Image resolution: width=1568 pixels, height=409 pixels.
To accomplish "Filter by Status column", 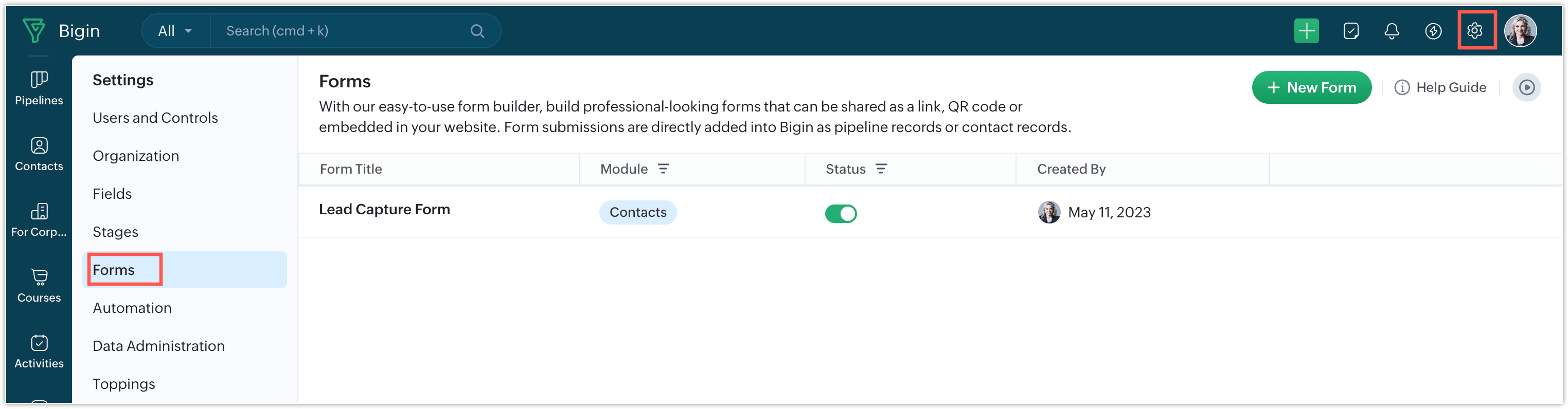I will coord(881,169).
